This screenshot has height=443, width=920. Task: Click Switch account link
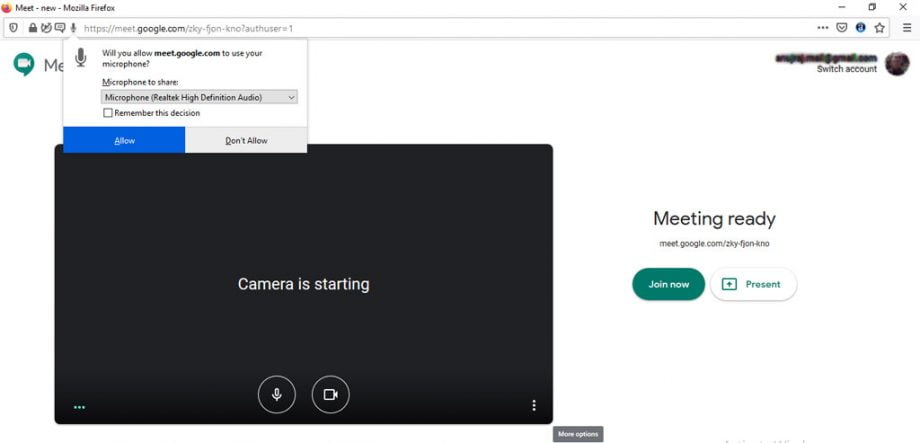[846, 69]
